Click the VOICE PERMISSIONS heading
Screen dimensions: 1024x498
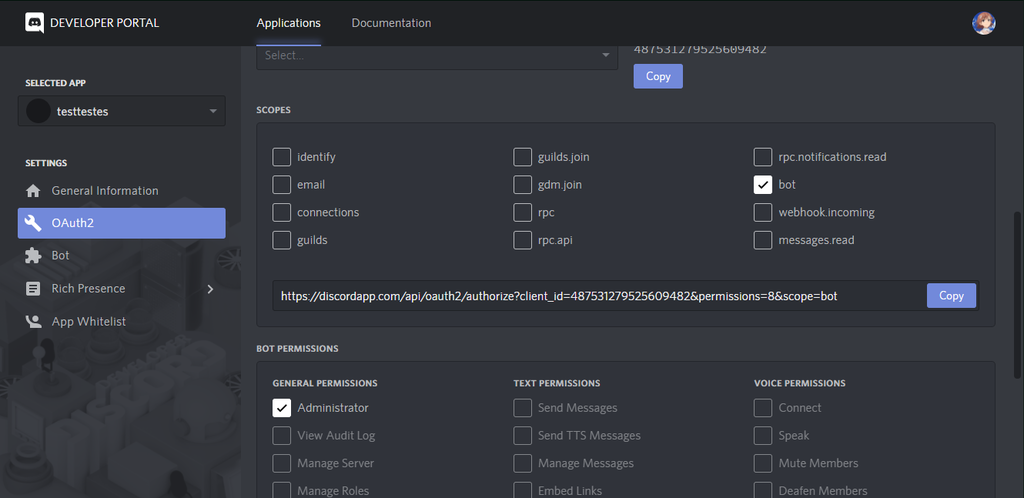[799, 383]
